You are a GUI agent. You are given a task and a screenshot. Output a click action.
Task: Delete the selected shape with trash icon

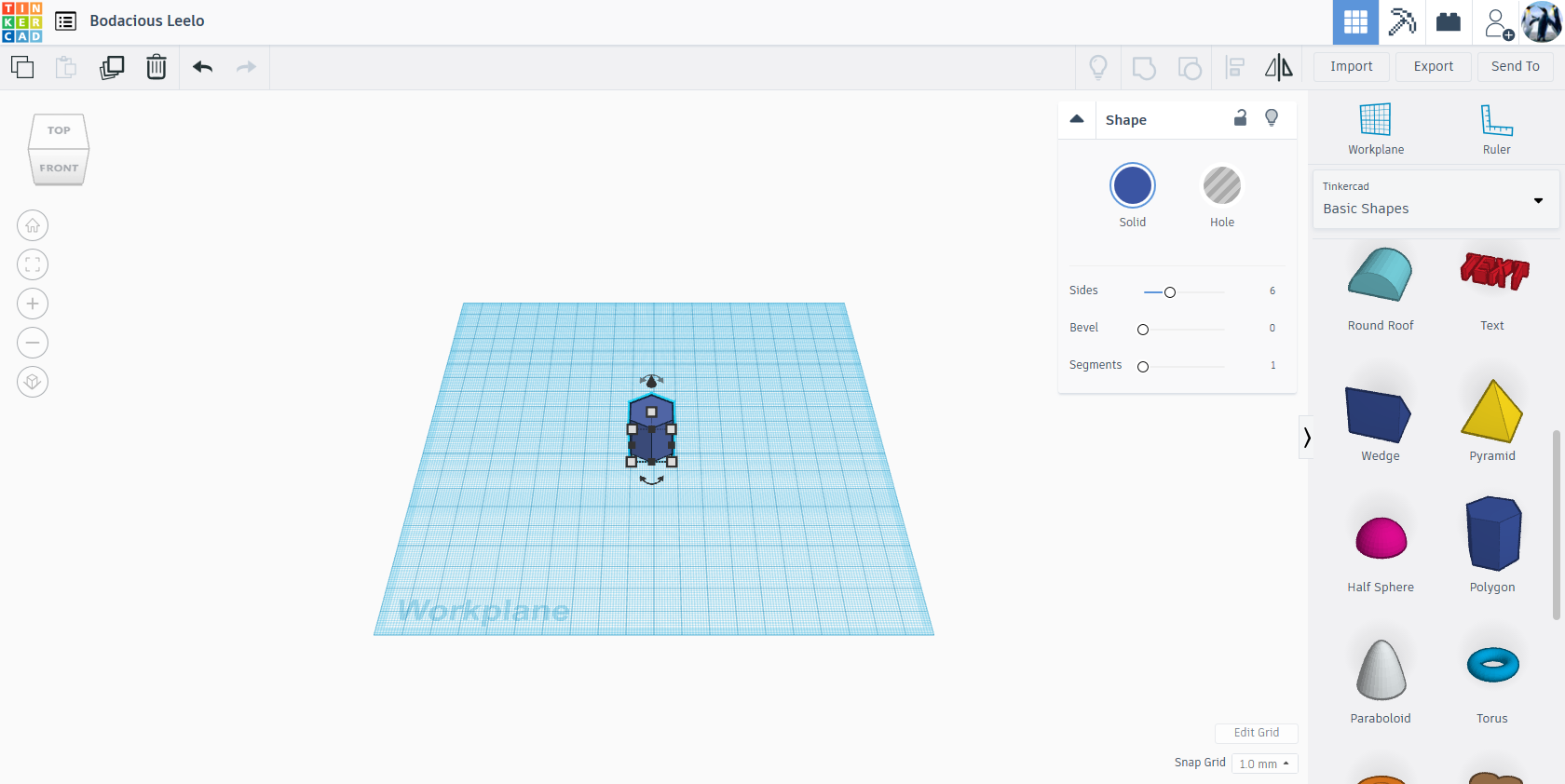pyautogui.click(x=156, y=67)
